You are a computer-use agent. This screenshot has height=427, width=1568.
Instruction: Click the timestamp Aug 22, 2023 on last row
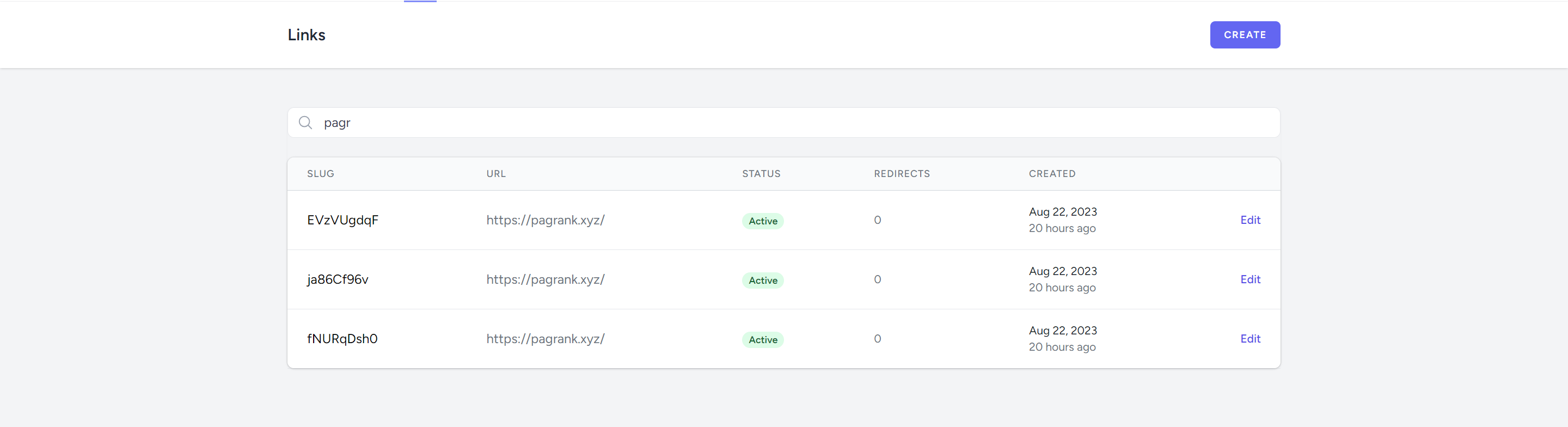[1062, 330]
